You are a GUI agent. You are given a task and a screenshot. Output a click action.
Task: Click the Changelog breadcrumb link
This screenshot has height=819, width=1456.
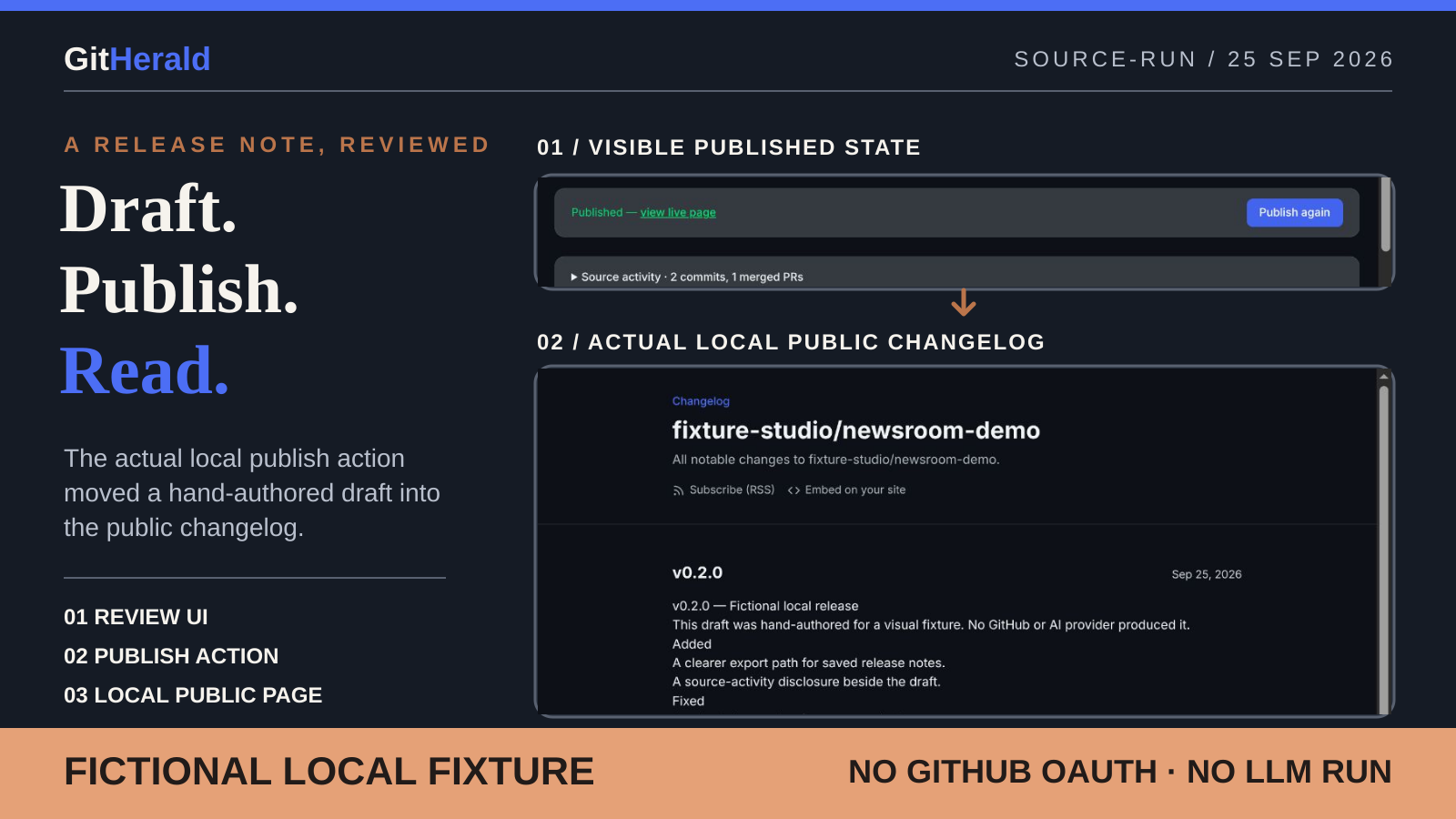coord(701,401)
